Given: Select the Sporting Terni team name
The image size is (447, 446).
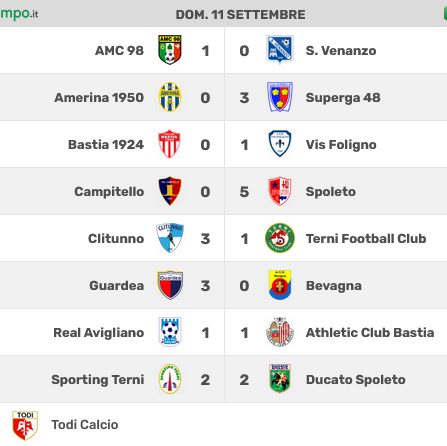Looking at the screenshot, I should 98,379.
